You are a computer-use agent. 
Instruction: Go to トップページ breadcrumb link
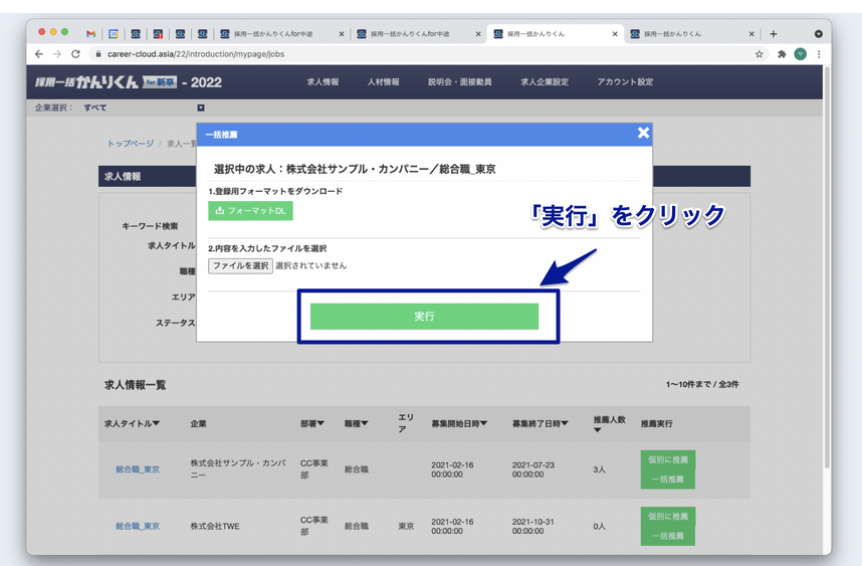click(130, 143)
